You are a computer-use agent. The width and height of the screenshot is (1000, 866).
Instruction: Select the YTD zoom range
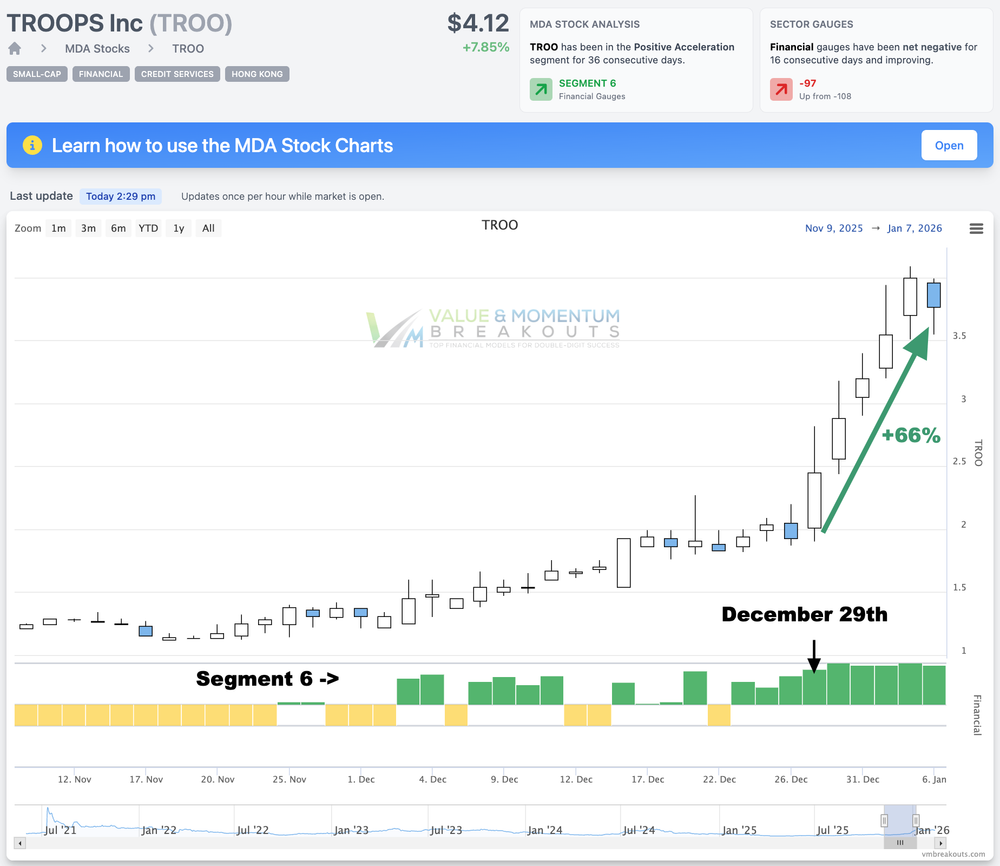point(148,228)
